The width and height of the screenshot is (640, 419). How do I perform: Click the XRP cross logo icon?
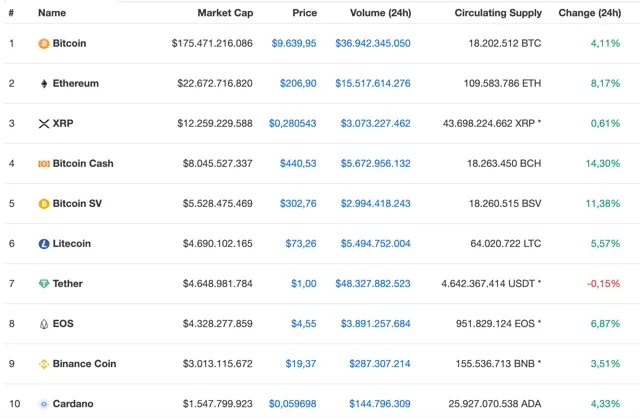(x=44, y=124)
